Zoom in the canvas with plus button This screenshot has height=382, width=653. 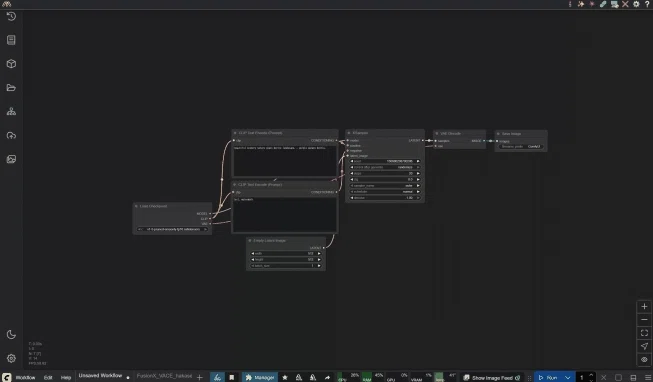(644, 307)
